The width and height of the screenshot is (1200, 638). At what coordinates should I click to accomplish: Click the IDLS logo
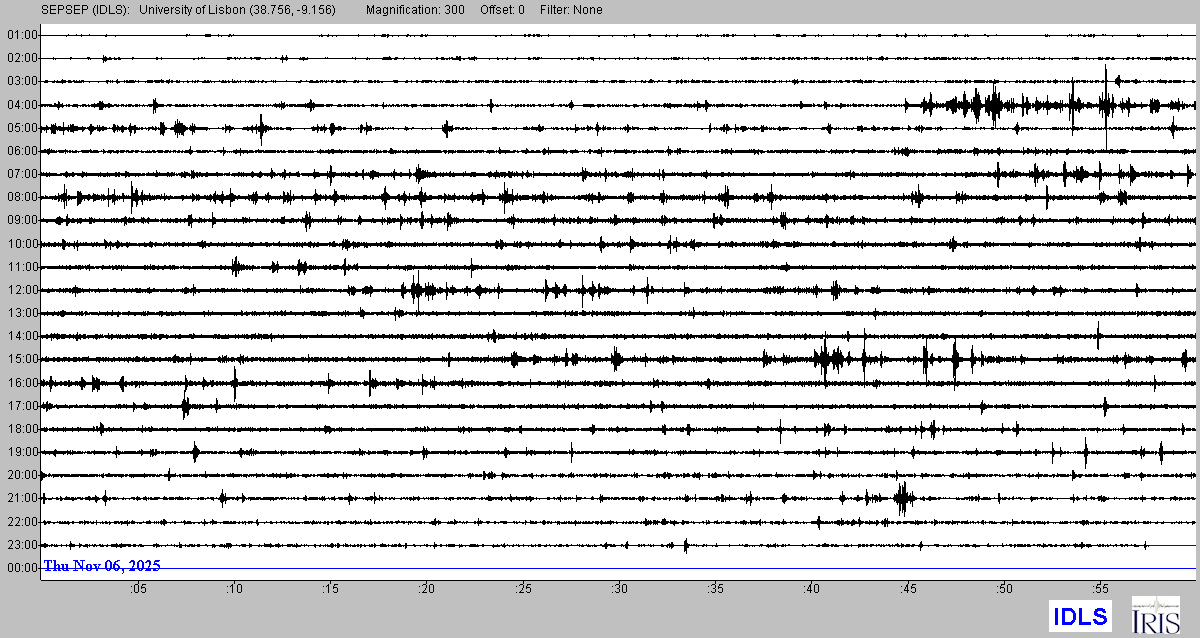[x=1079, y=615]
